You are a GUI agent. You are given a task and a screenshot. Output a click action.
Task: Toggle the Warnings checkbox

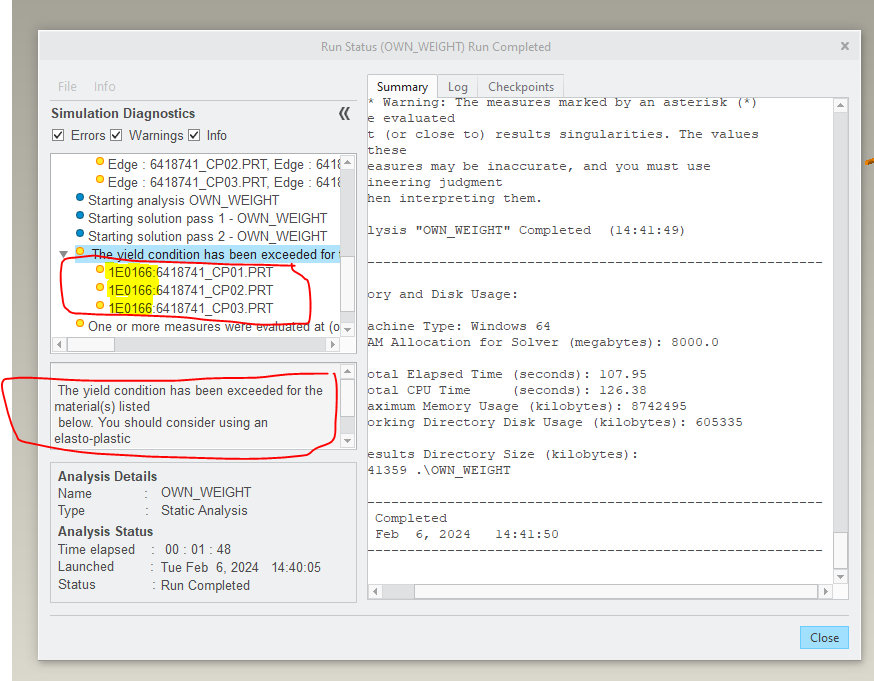tap(116, 136)
